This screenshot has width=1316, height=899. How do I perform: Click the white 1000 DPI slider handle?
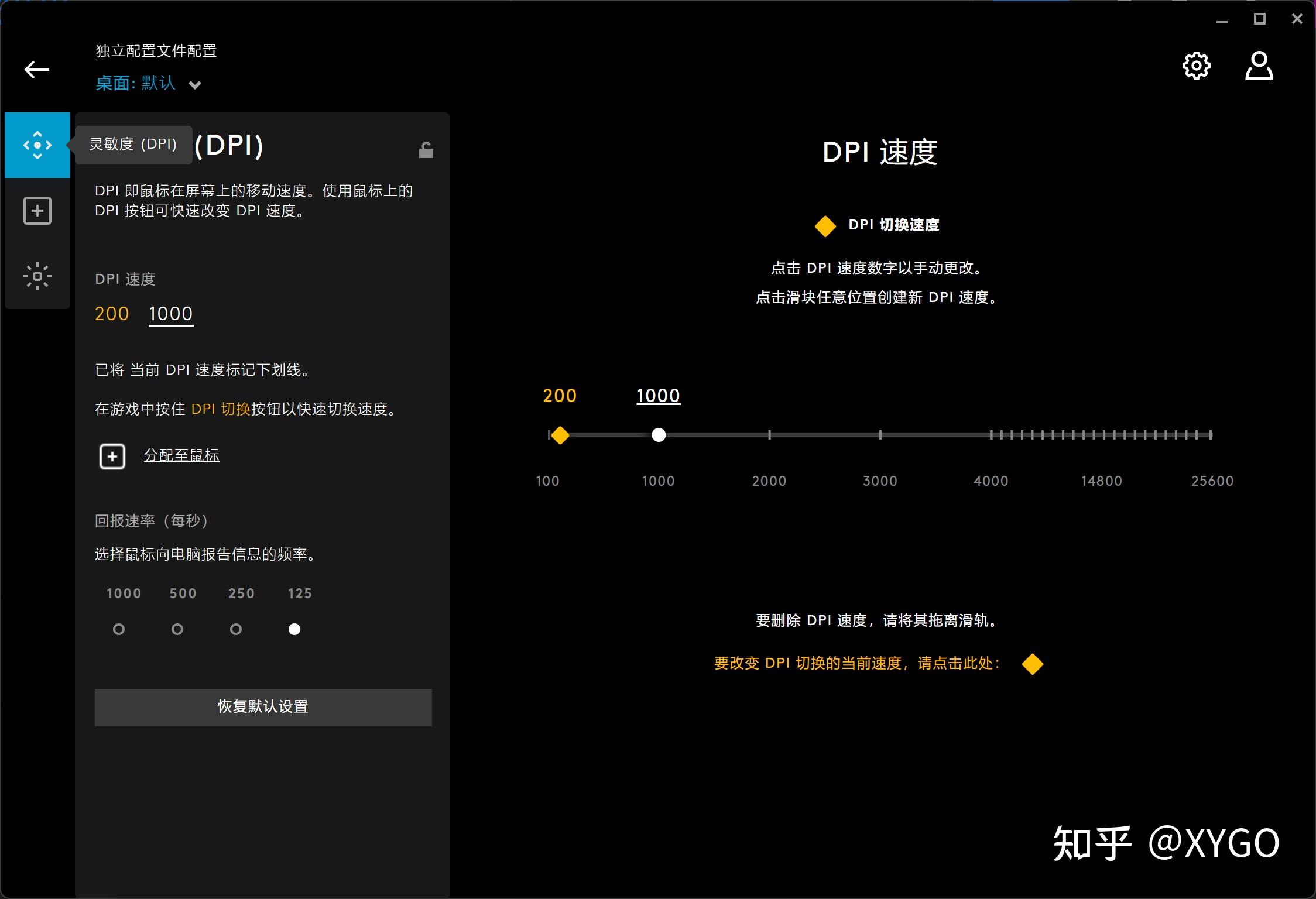tap(659, 435)
